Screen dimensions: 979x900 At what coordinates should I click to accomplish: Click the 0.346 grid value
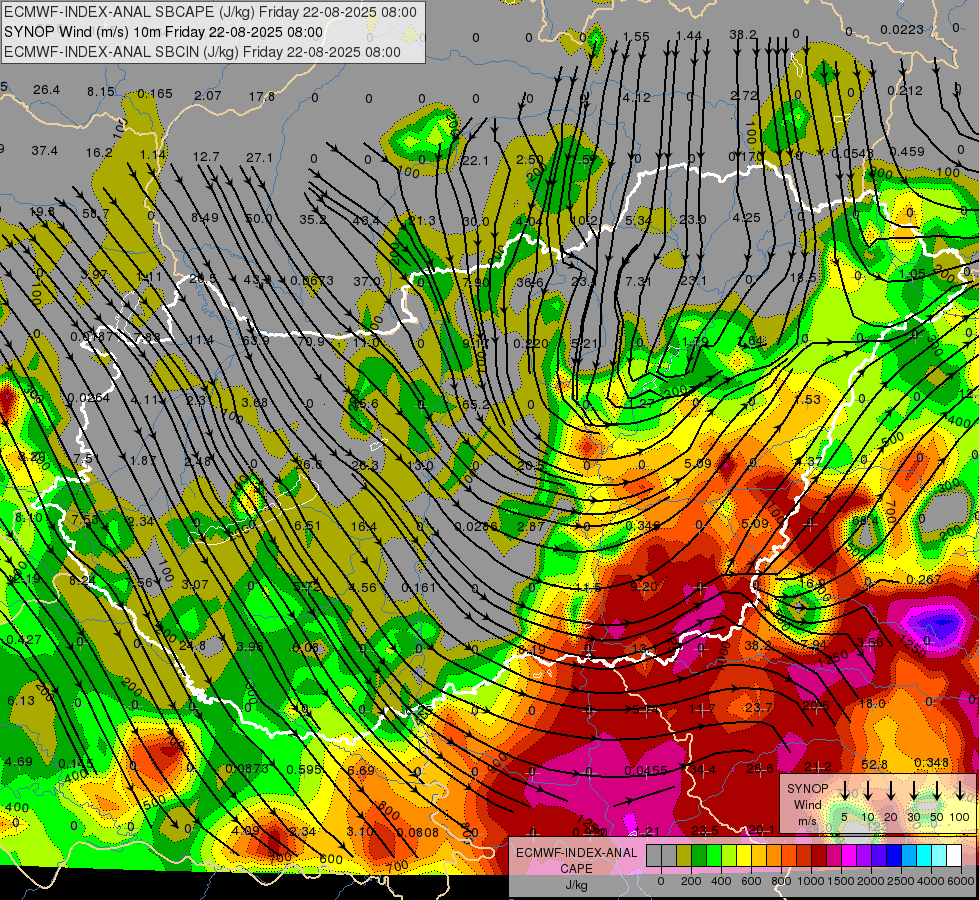(x=642, y=525)
